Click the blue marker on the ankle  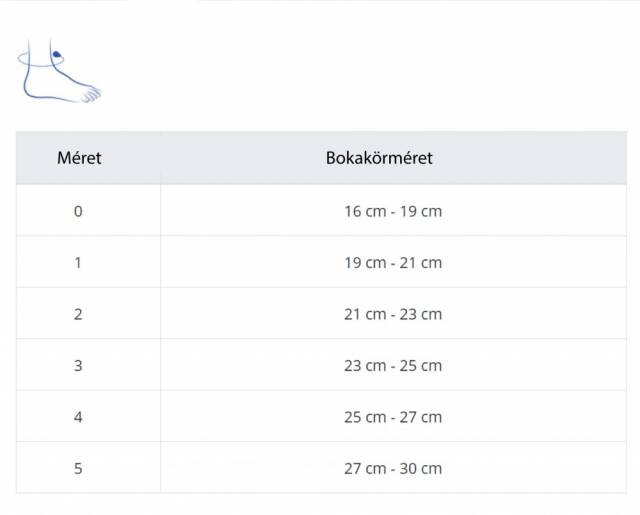click(x=56, y=54)
